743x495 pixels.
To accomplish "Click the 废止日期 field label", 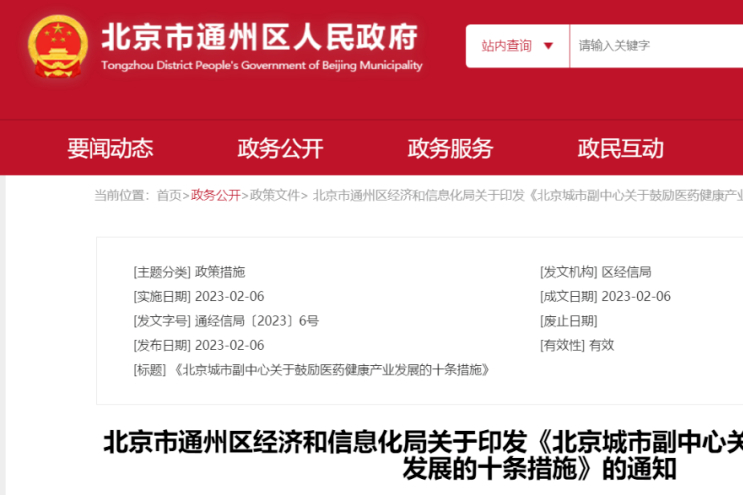I will pyautogui.click(x=569, y=321).
